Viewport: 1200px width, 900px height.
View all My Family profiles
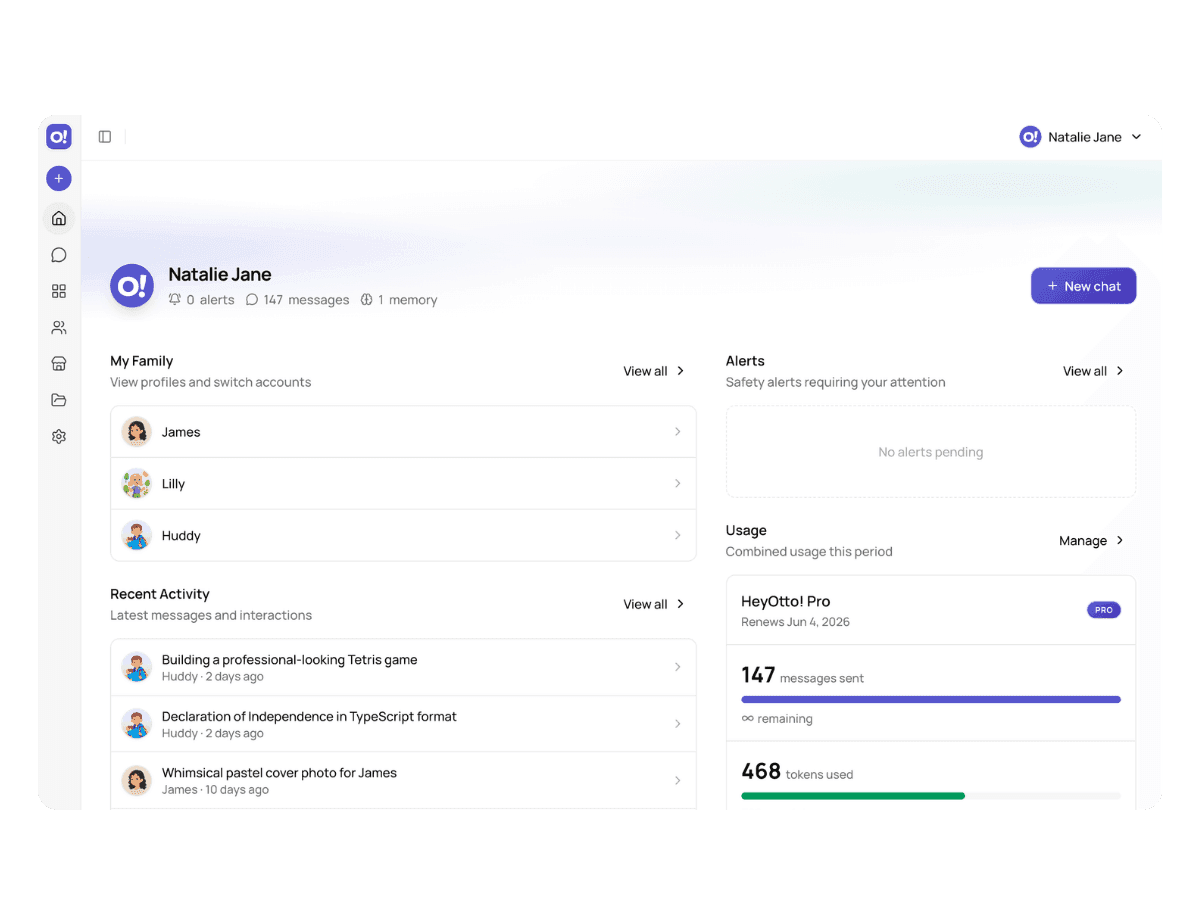654,371
